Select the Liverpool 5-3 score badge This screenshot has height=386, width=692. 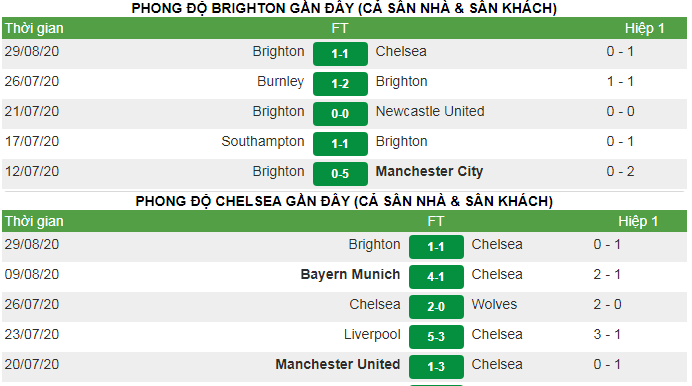[436, 337]
